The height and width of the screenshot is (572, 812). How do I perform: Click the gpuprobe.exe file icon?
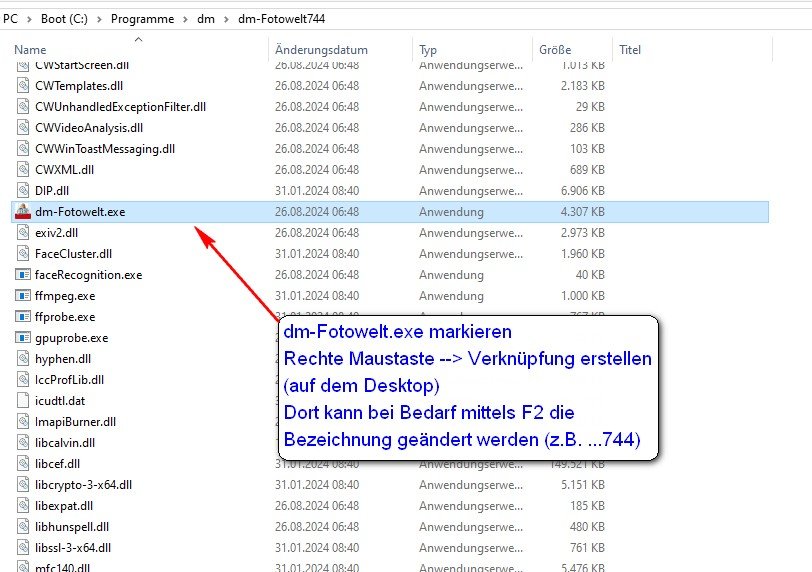click(23, 338)
